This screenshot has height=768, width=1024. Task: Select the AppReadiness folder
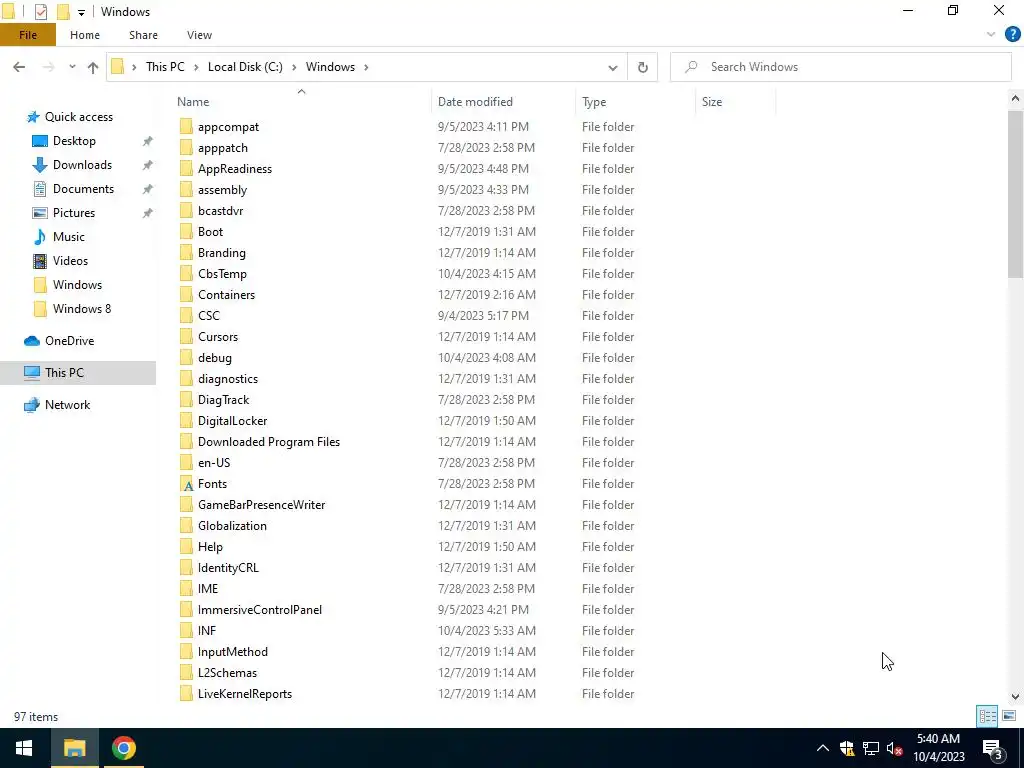click(x=234, y=168)
